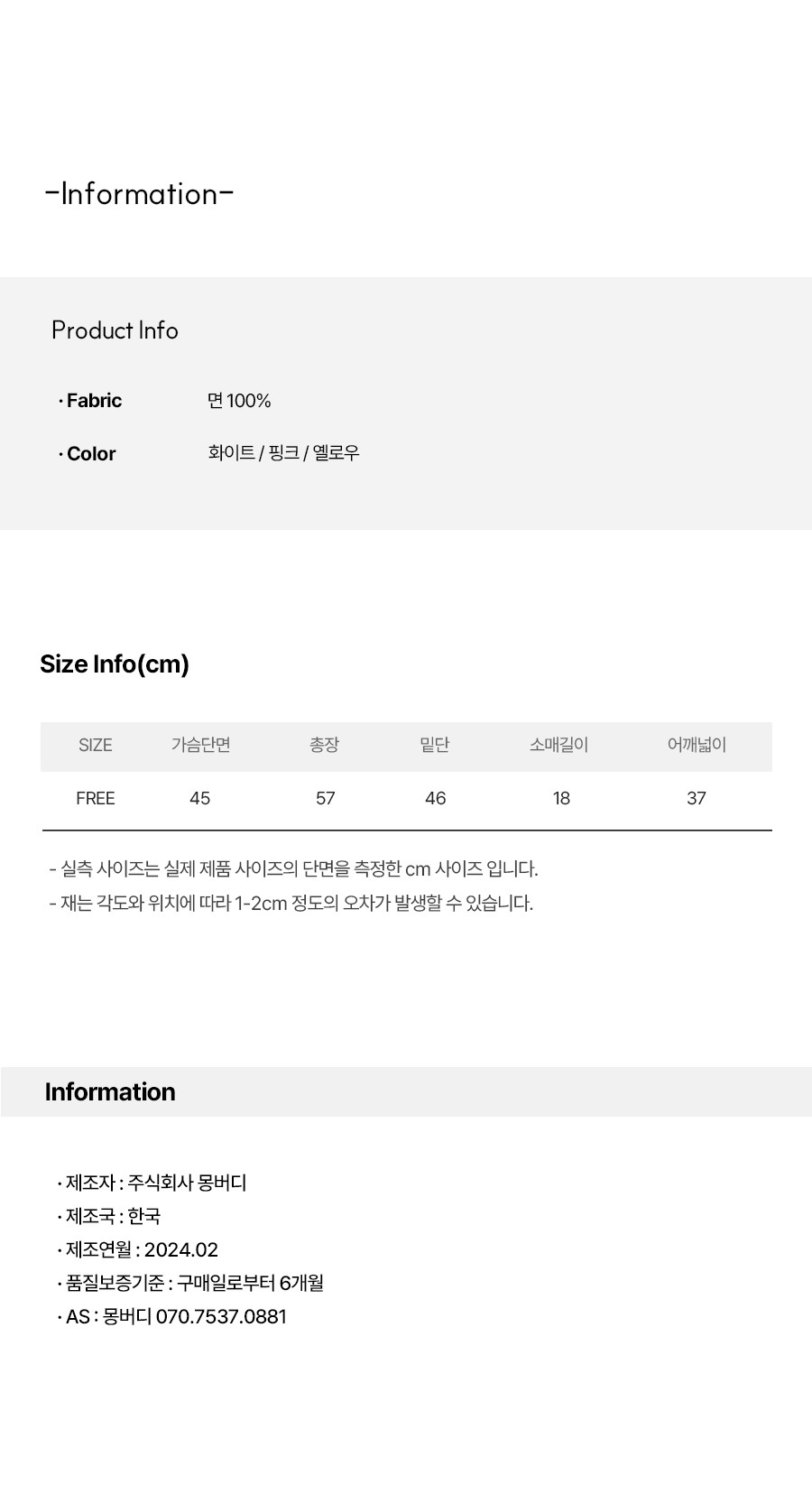This screenshot has width=812, height=1485.
Task: Click the AS phone number 070.7537.0881
Action: click(222, 1317)
